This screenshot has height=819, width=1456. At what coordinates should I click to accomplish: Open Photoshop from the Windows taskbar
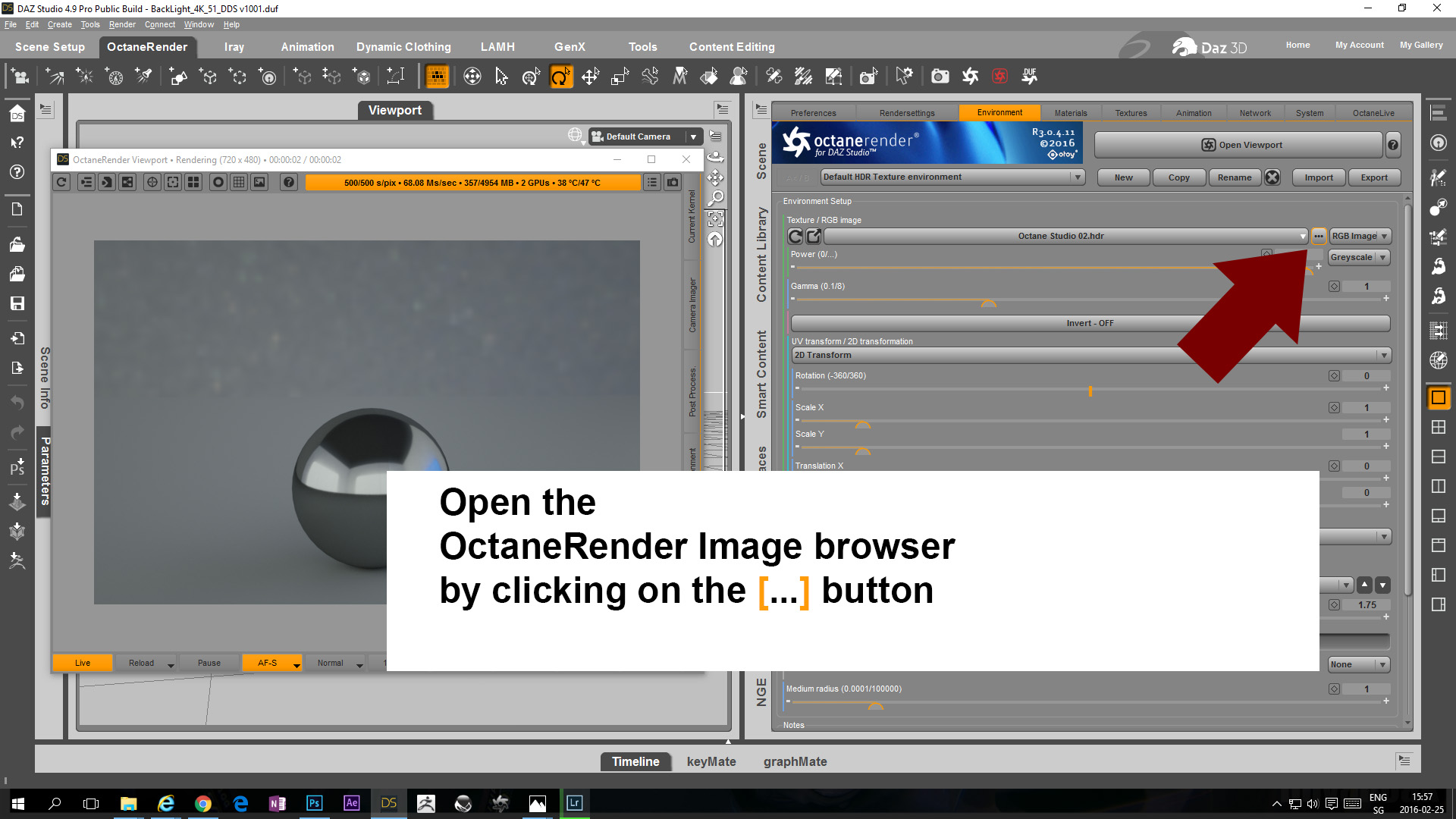click(x=314, y=803)
